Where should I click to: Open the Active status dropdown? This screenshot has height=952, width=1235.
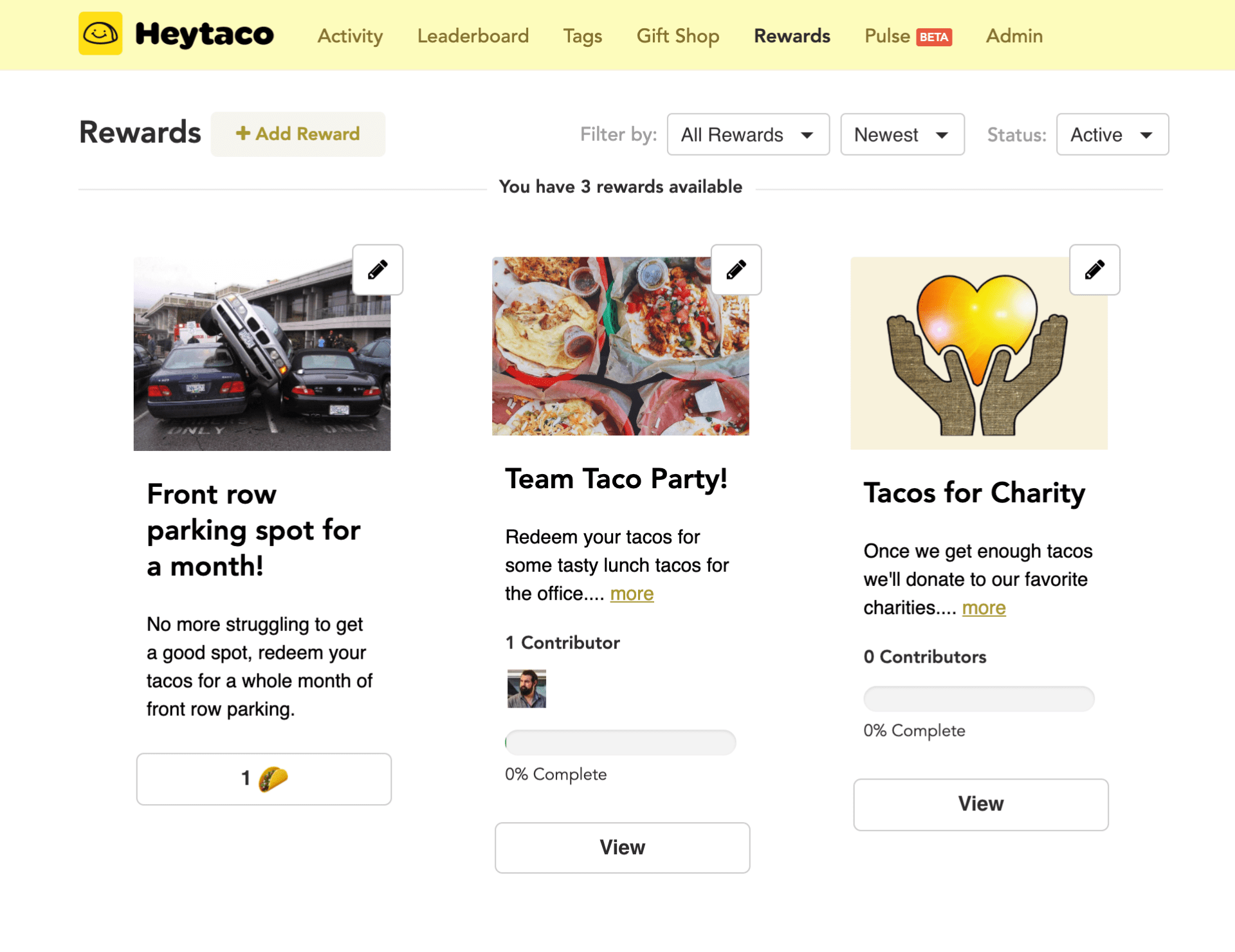[1111, 134]
